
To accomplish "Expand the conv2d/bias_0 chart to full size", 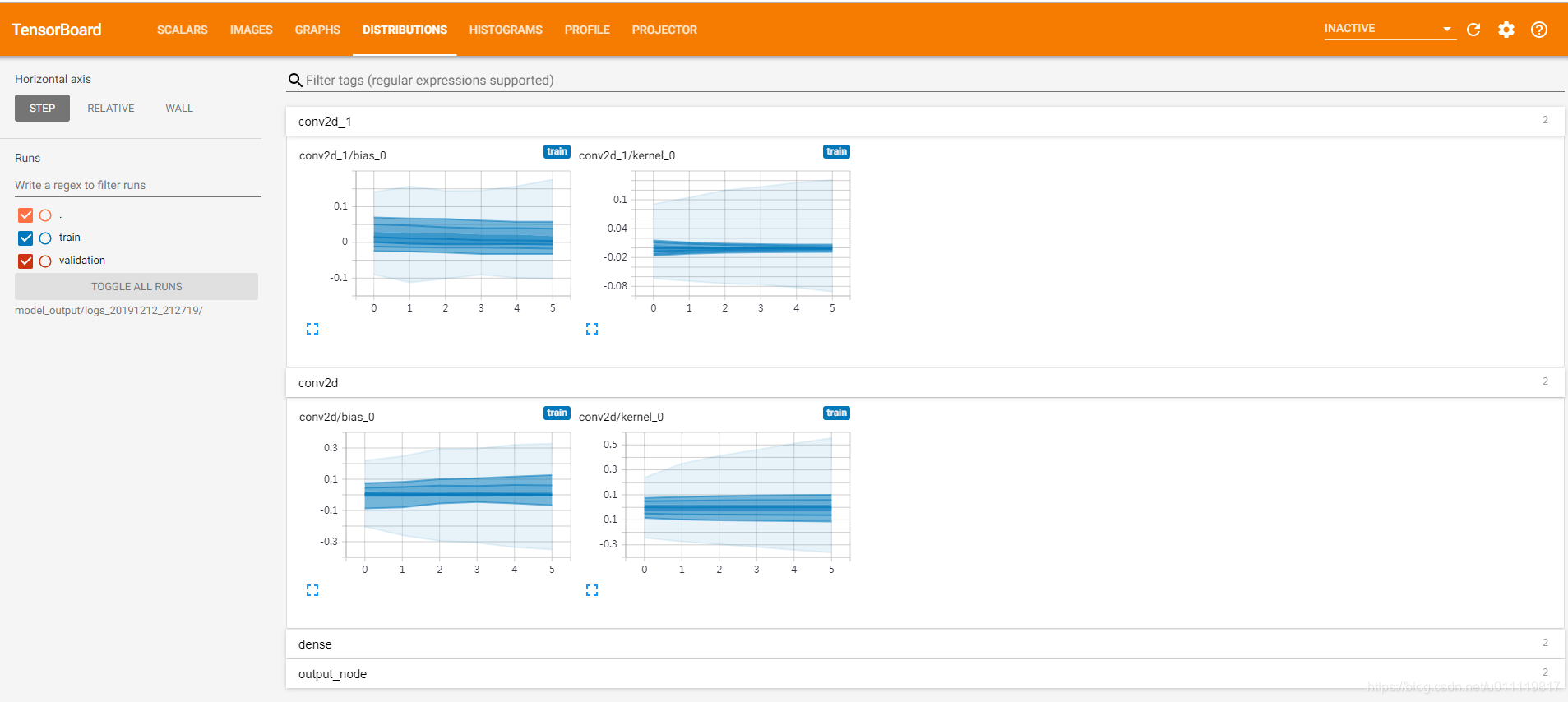I will tap(312, 590).
